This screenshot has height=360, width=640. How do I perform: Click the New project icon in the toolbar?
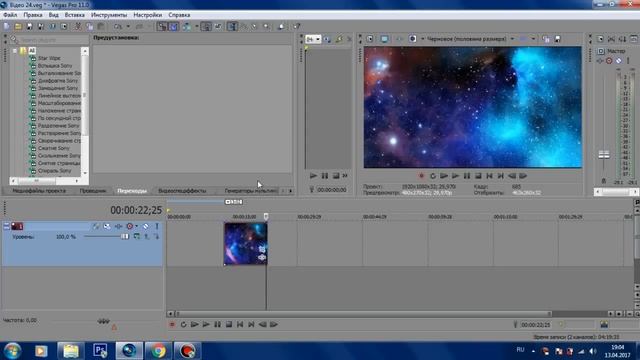tap(7, 27)
